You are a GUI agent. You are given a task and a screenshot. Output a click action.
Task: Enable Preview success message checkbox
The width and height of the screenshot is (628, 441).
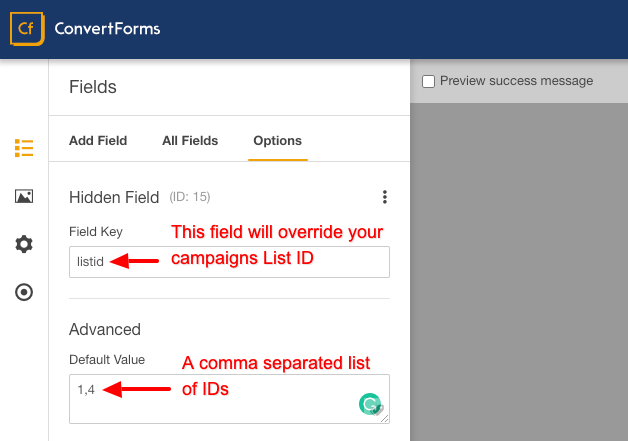(428, 81)
